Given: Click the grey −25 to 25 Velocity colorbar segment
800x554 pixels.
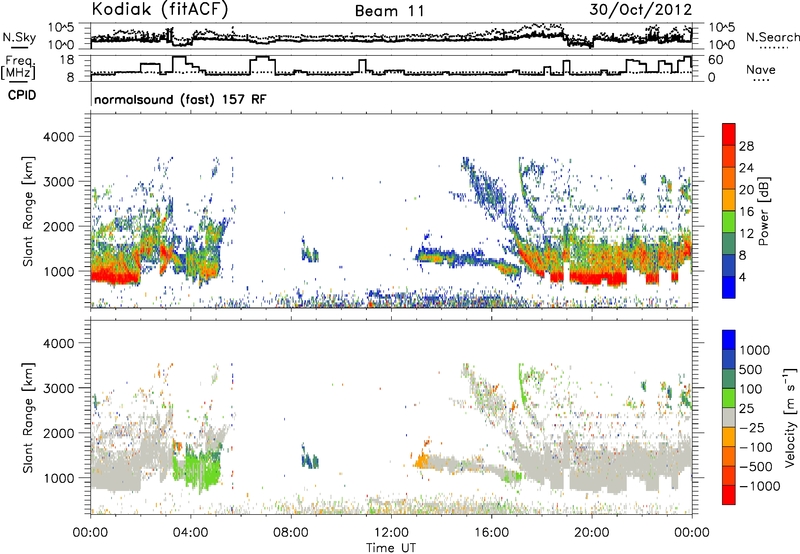Looking at the screenshot, I should [x=729, y=417].
